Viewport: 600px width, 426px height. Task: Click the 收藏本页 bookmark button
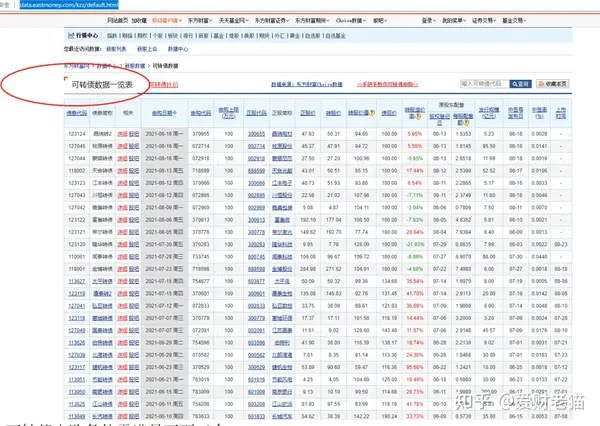[x=552, y=84]
